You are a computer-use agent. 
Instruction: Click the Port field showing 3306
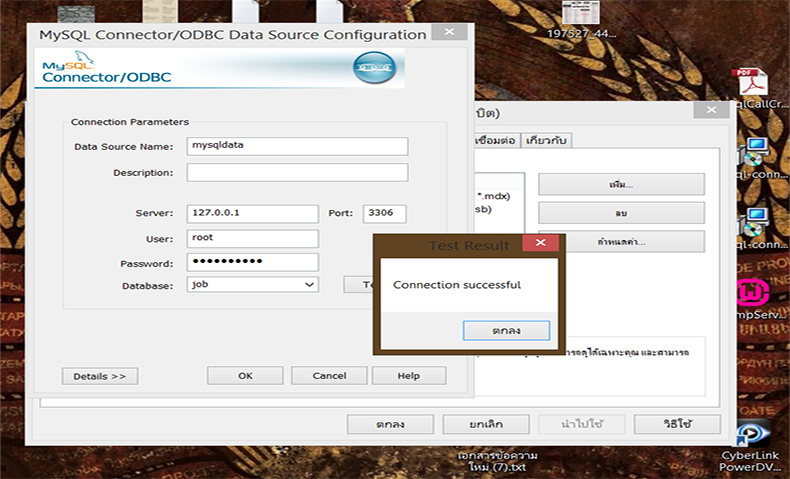[x=384, y=214]
